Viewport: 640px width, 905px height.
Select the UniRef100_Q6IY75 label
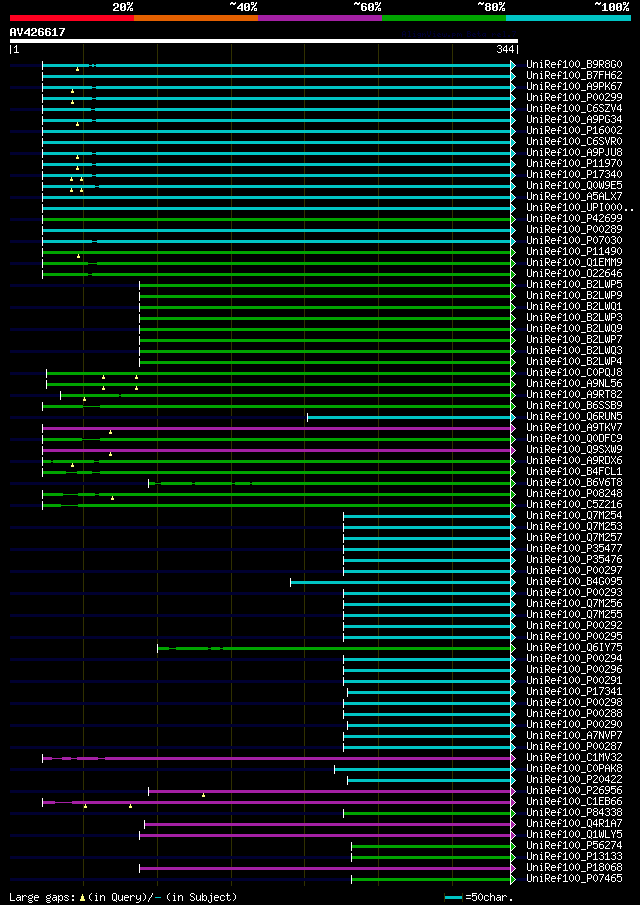(x=574, y=649)
